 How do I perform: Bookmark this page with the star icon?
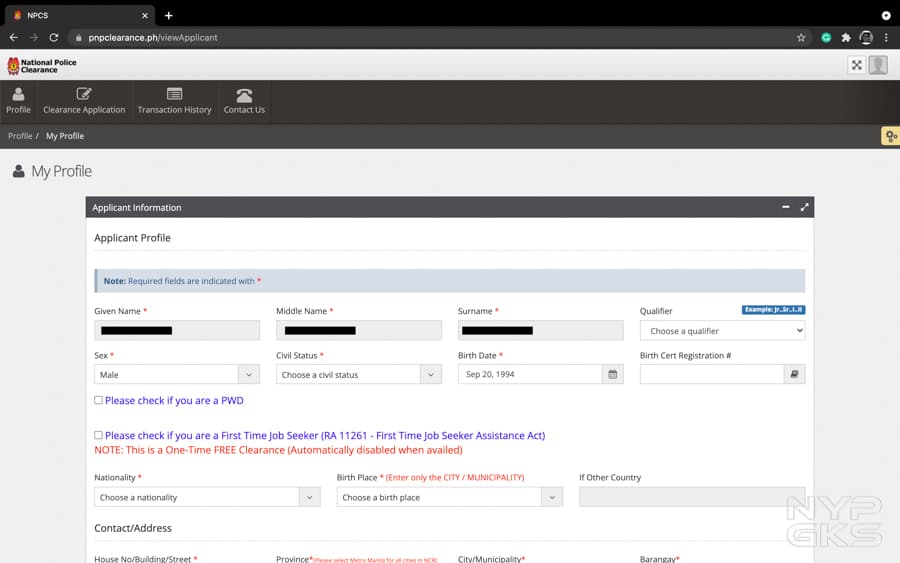coord(801,38)
